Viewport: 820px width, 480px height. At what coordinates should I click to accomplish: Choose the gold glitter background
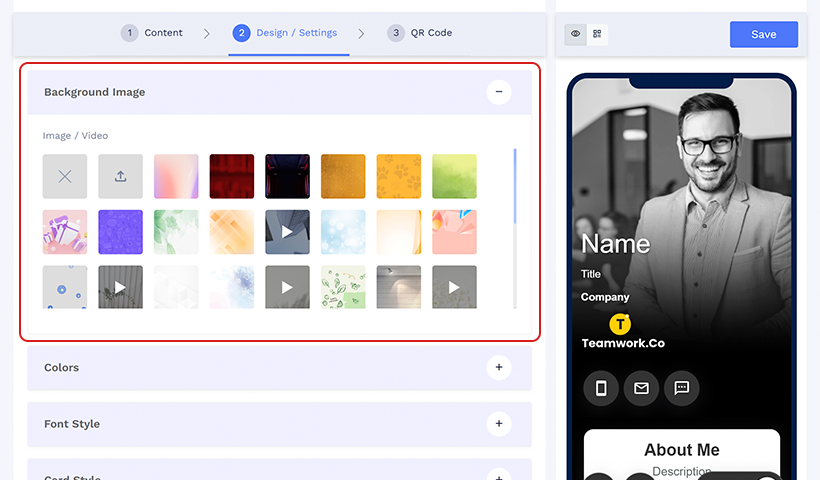pos(343,176)
